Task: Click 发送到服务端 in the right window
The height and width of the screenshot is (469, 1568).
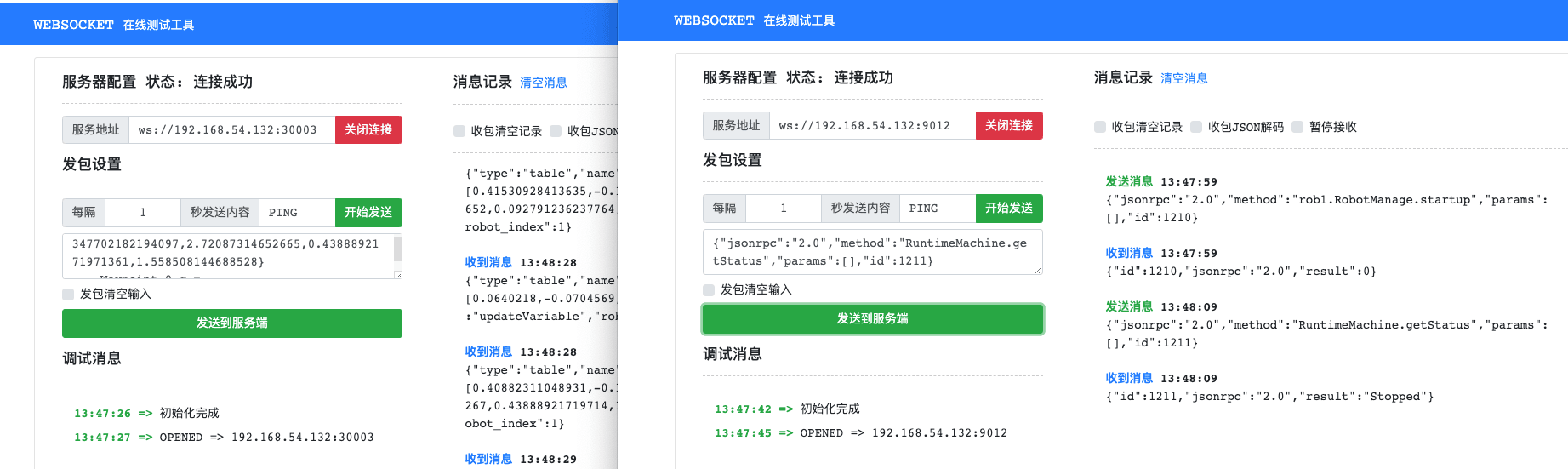Action: coord(873,319)
